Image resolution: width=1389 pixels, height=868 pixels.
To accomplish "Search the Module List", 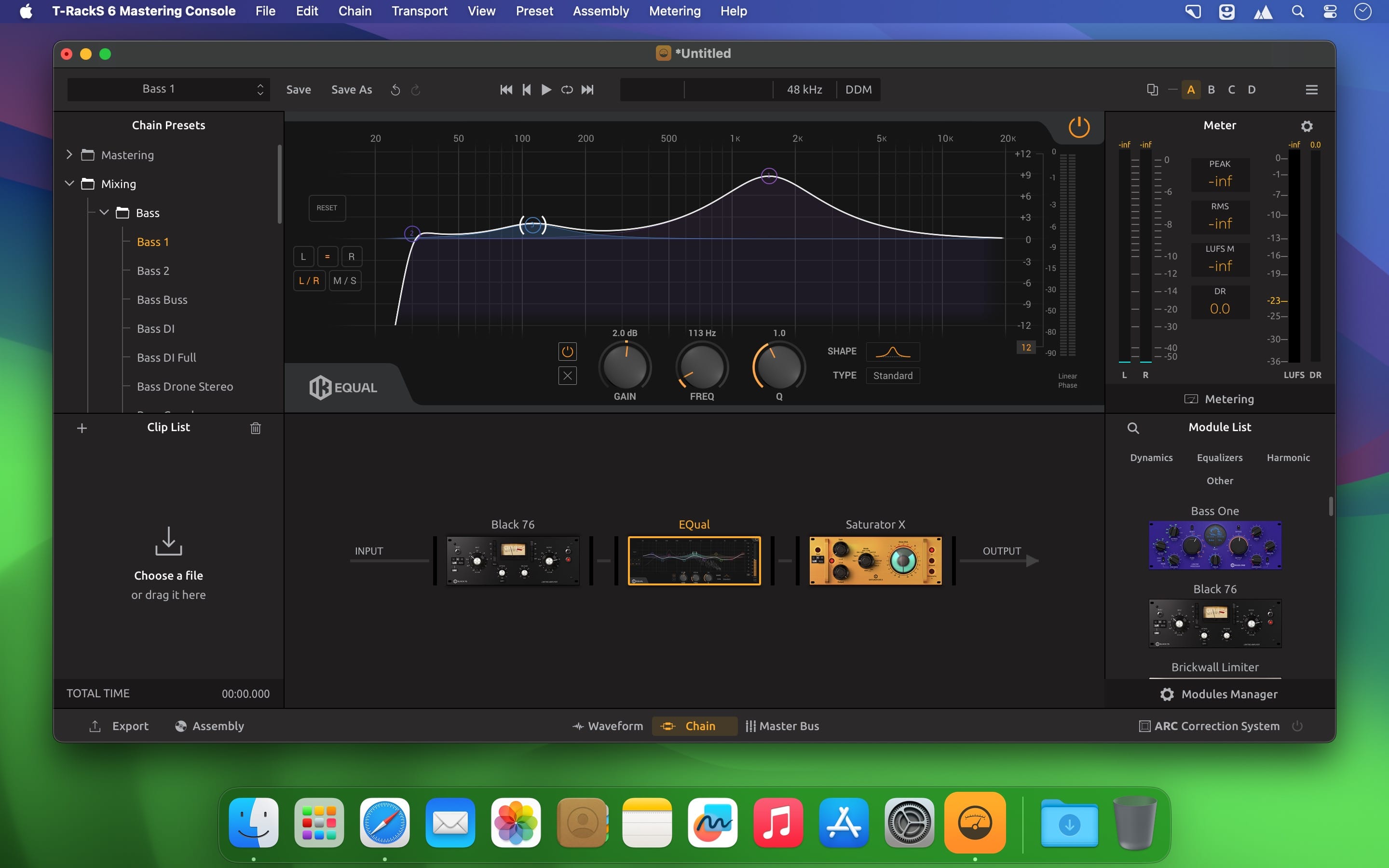I will [1133, 428].
